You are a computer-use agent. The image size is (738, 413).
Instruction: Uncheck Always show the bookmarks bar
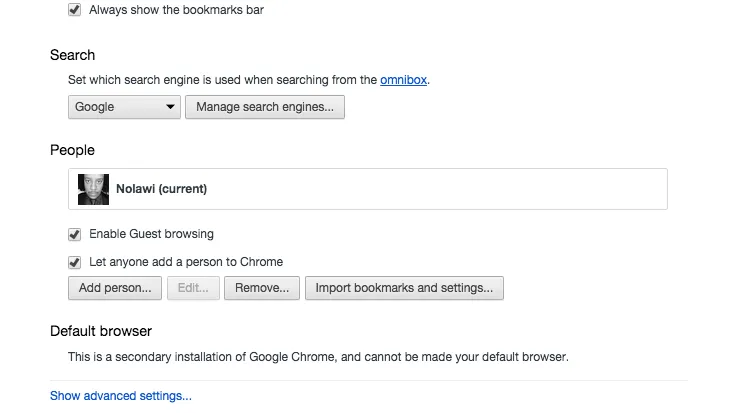(x=74, y=10)
